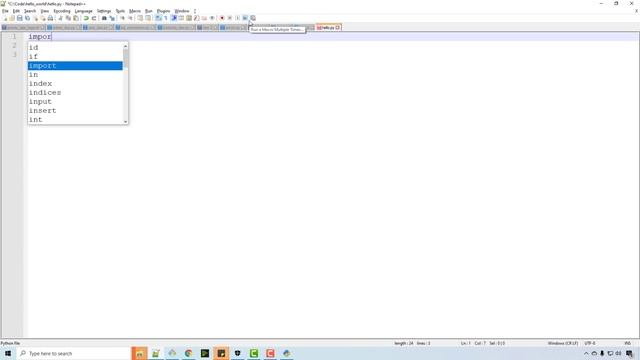Toggle the Monitoring eye toolbar icon

point(212,18)
